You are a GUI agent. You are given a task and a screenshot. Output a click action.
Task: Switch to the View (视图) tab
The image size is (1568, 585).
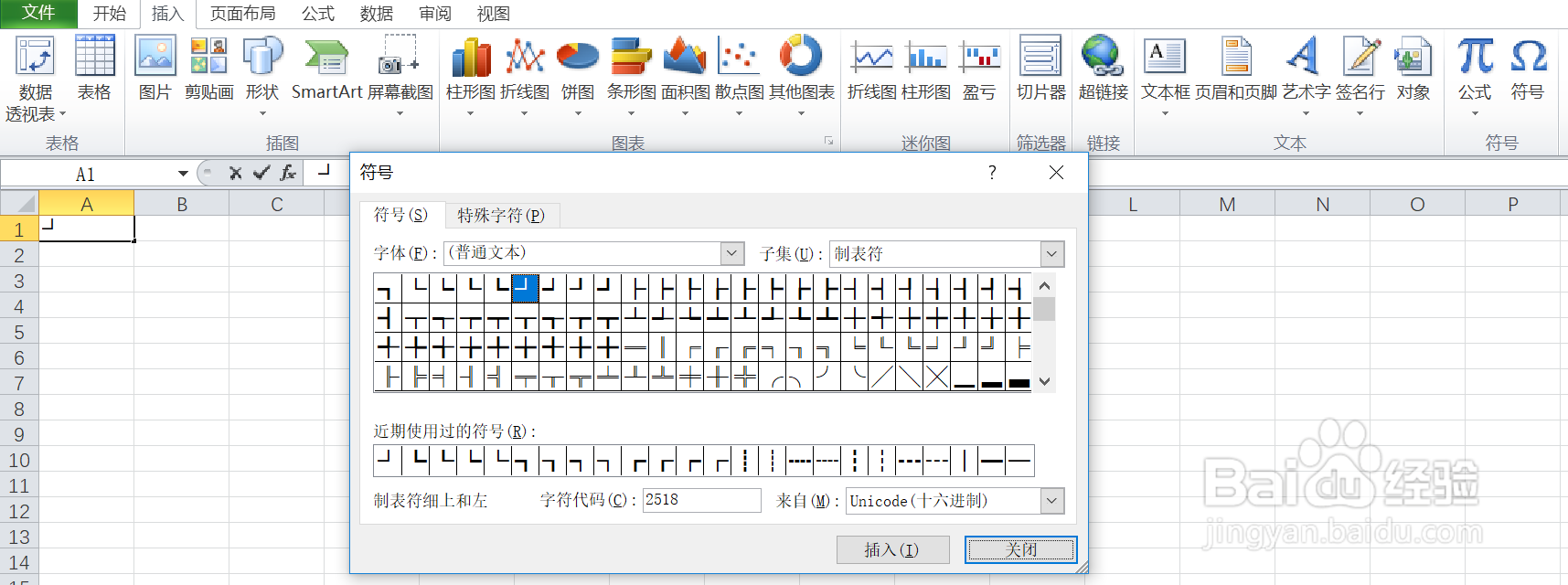(x=494, y=14)
